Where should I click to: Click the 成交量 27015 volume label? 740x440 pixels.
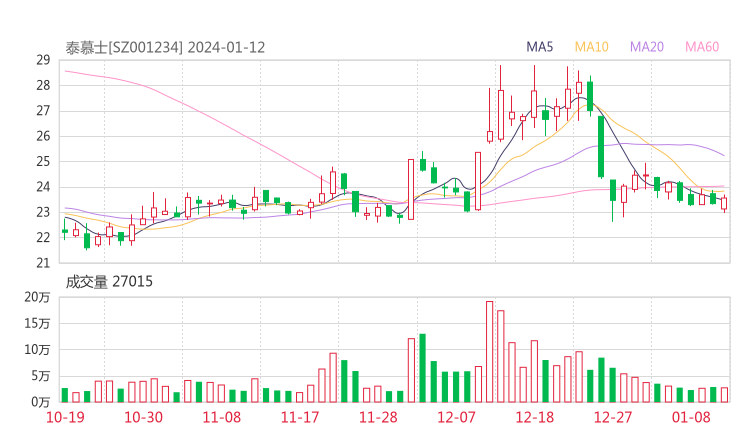tap(109, 282)
